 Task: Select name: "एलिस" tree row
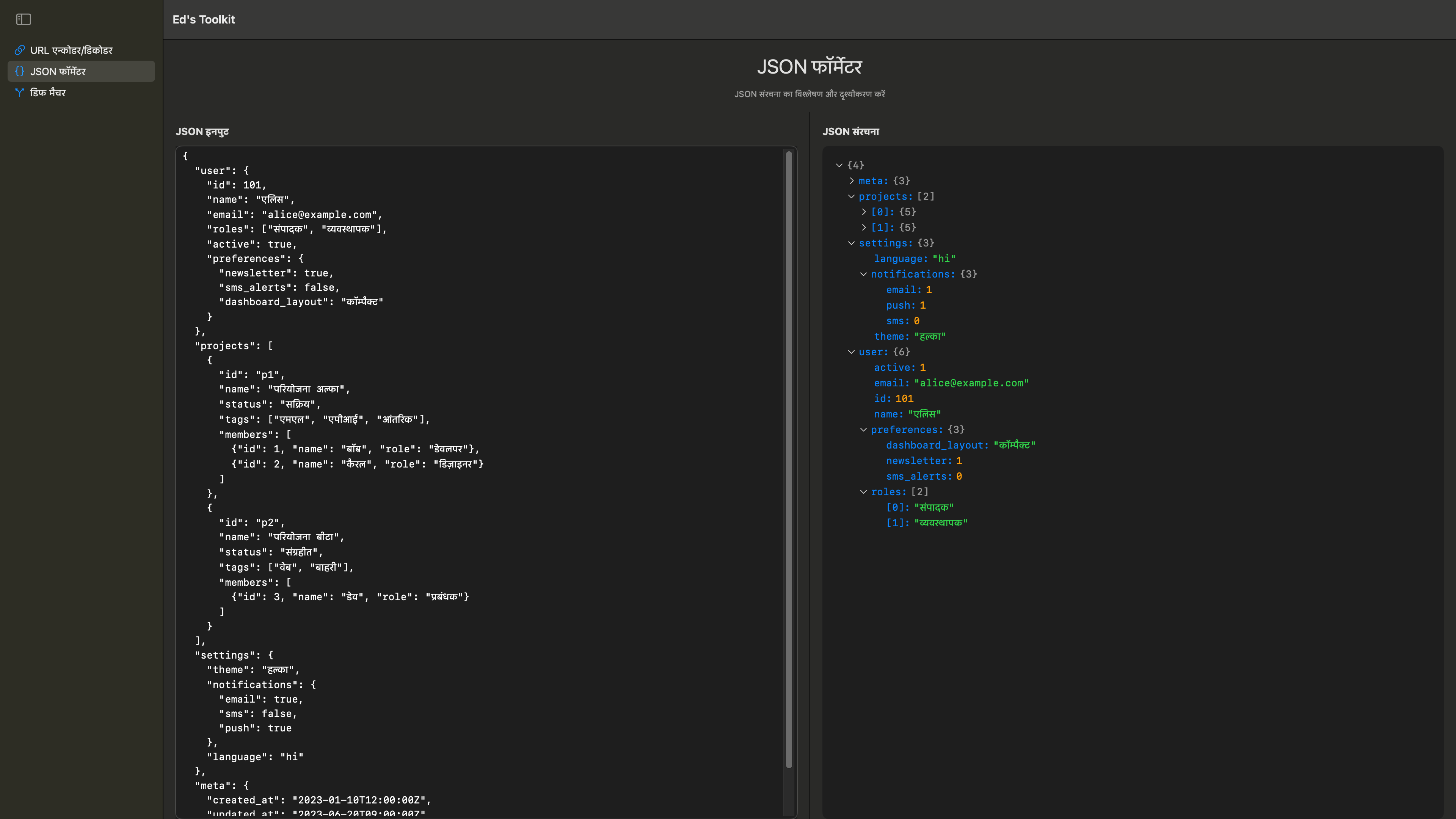[x=907, y=414]
